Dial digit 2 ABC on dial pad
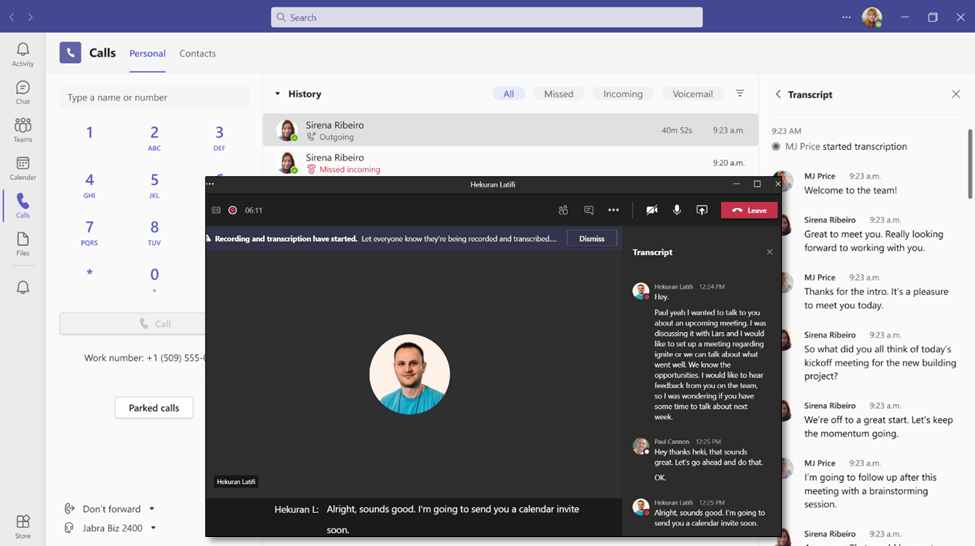Image resolution: width=975 pixels, height=546 pixels. [x=154, y=137]
